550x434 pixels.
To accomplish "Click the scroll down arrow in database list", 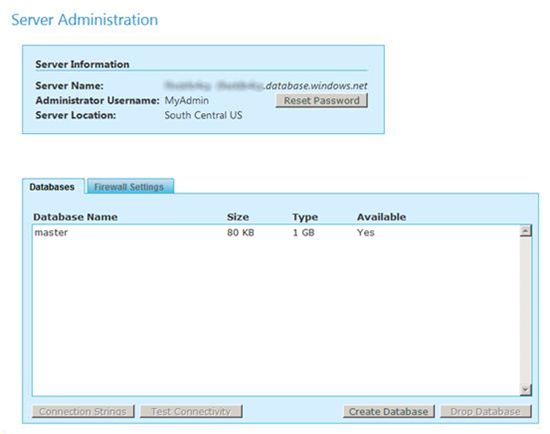I will click(525, 389).
